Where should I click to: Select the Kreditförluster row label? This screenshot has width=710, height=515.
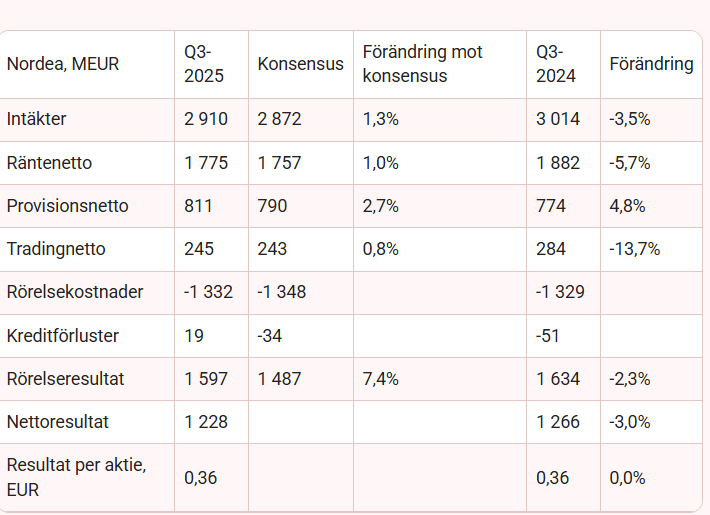coord(64,335)
